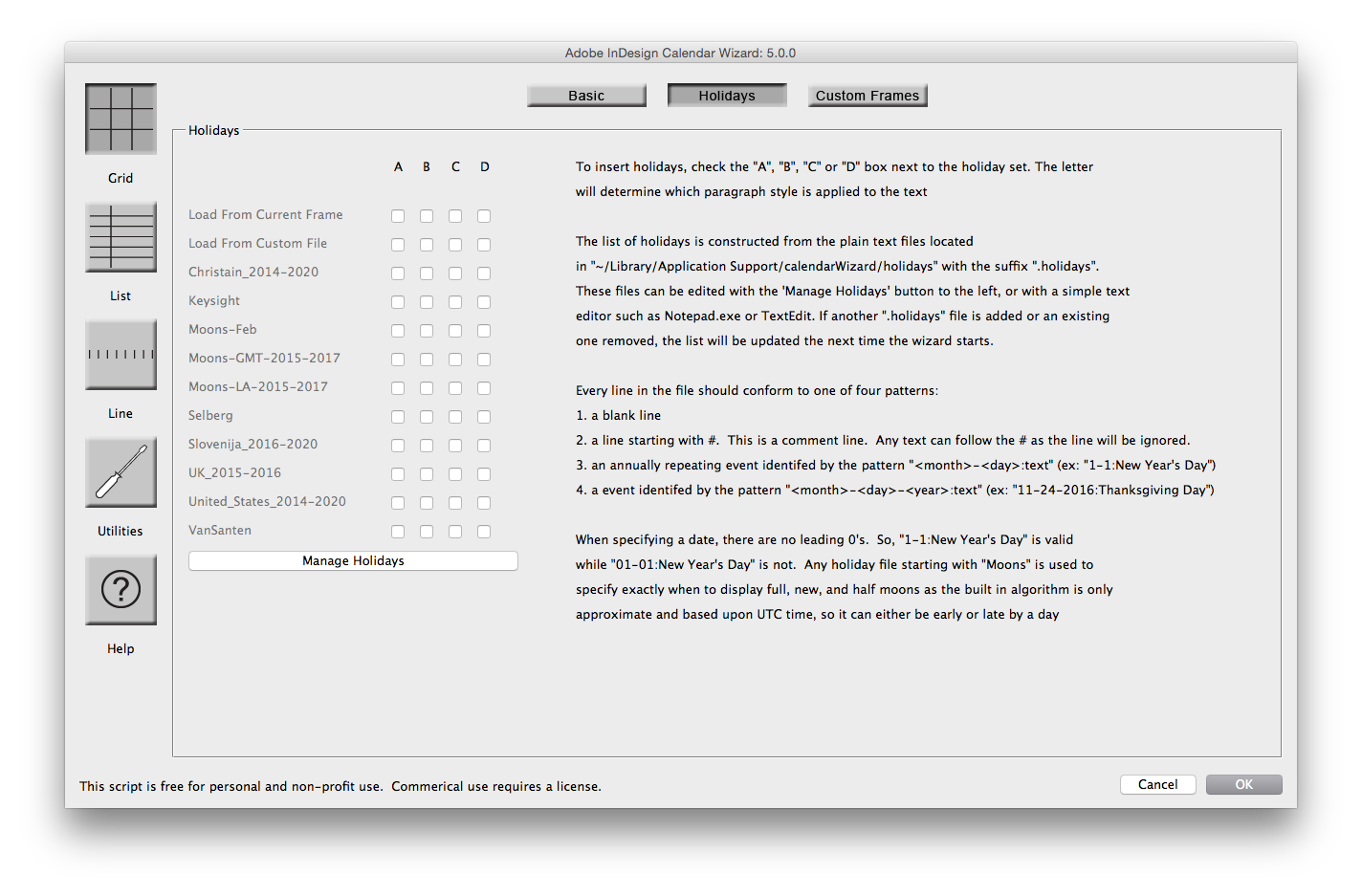Select the Holidays tab
The height and width of the screenshot is (896, 1362).
[x=727, y=95]
